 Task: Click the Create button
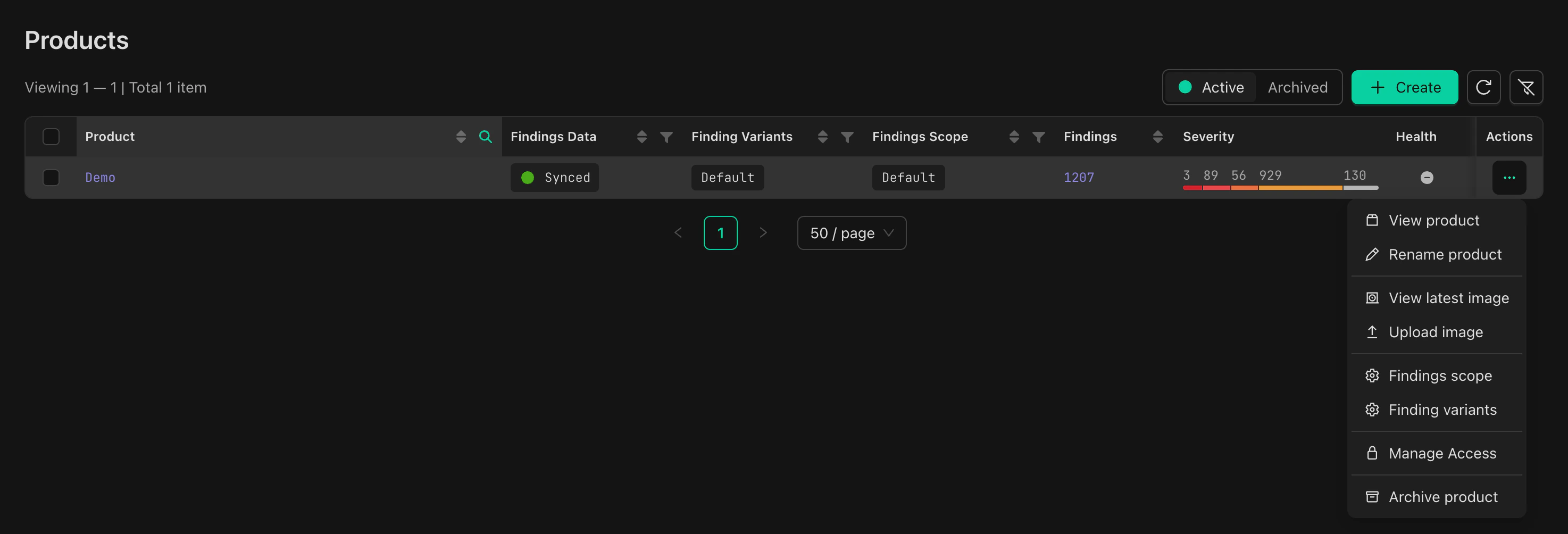pyautogui.click(x=1404, y=87)
